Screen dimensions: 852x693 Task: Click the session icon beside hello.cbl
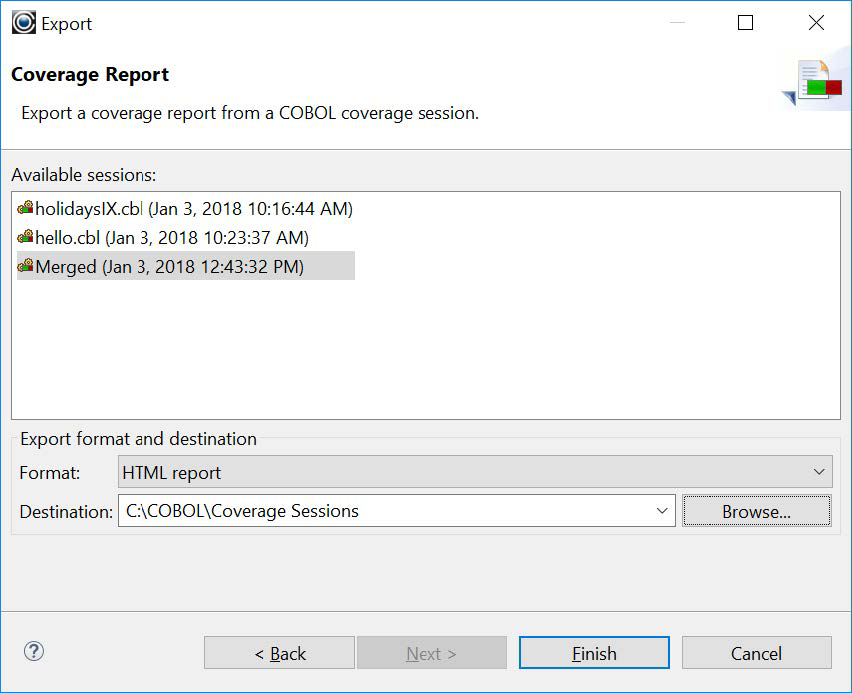tap(24, 238)
